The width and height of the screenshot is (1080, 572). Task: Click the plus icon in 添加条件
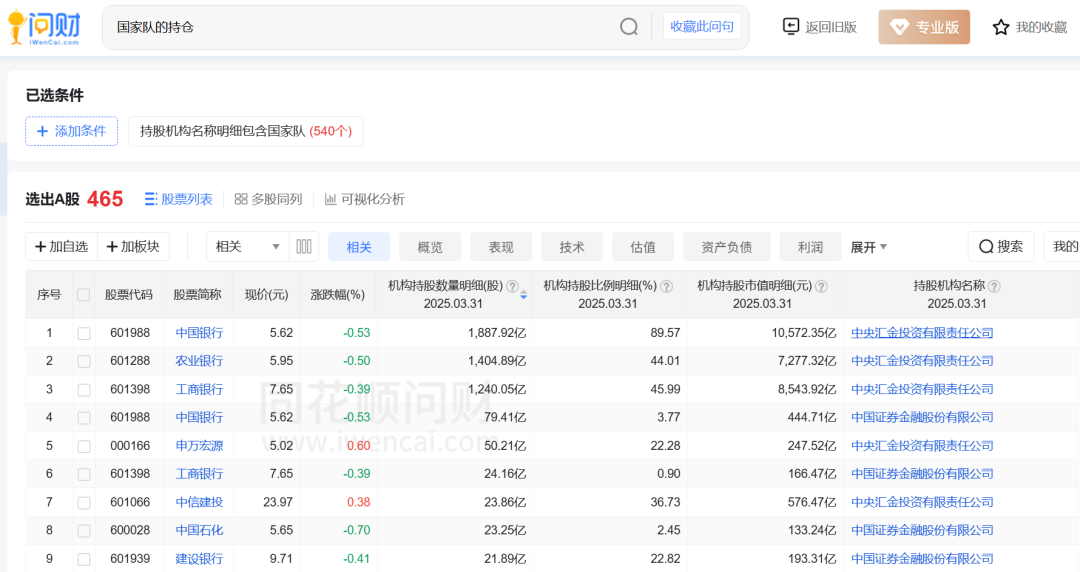[42, 131]
